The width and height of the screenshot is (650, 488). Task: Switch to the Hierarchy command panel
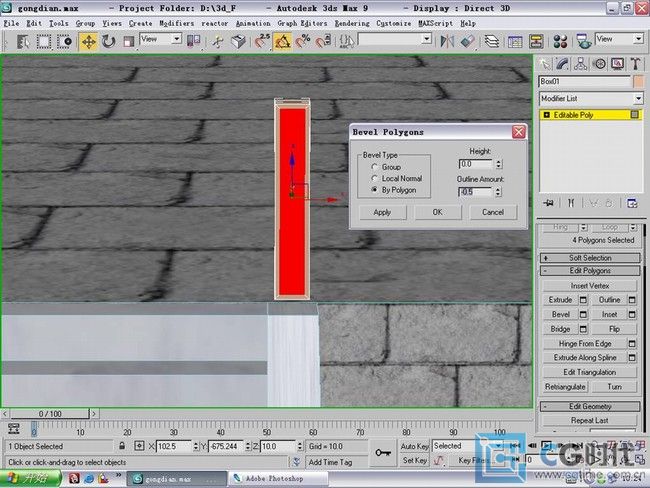580,64
